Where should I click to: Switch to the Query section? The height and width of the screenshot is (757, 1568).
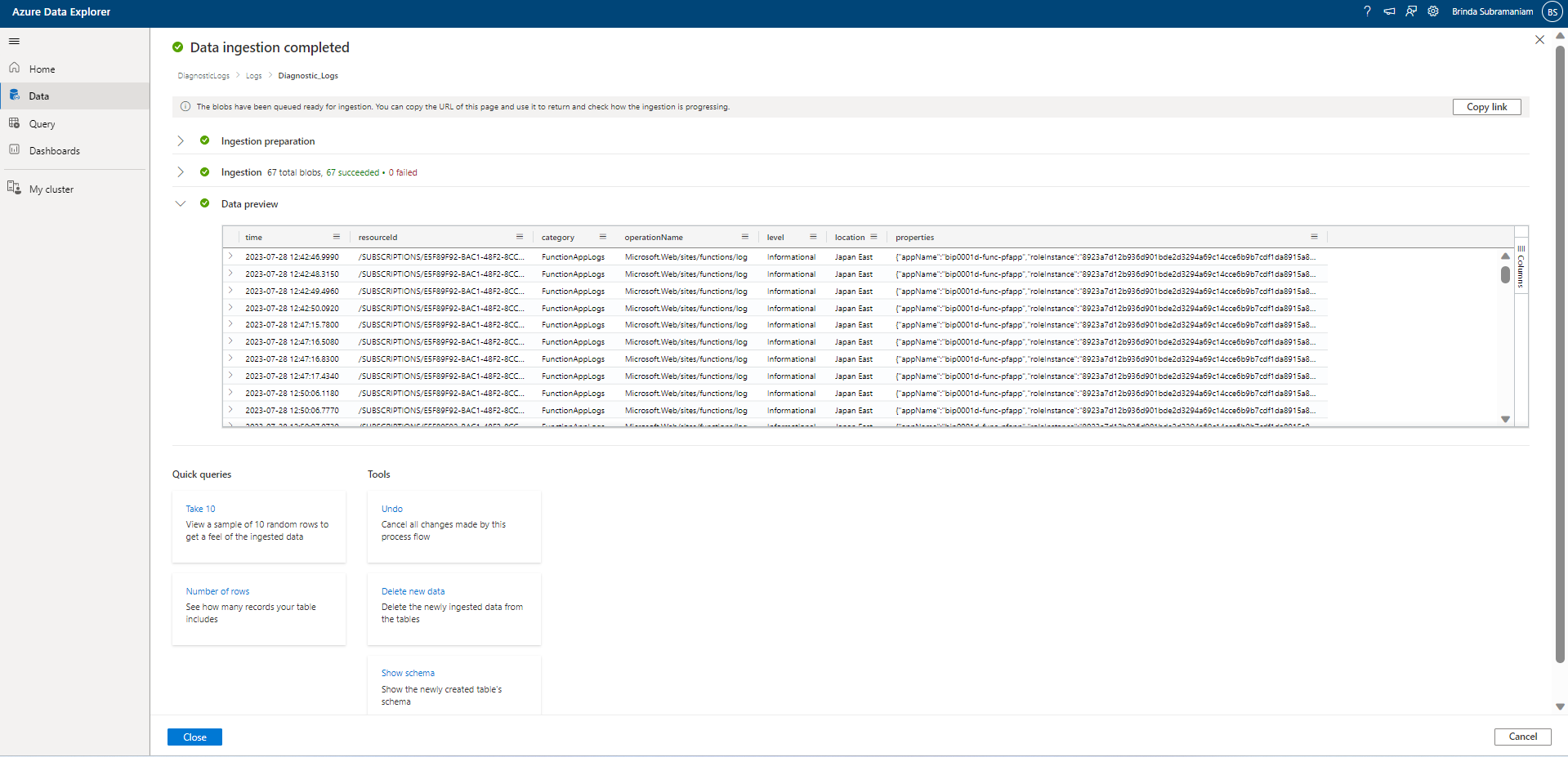(x=42, y=123)
